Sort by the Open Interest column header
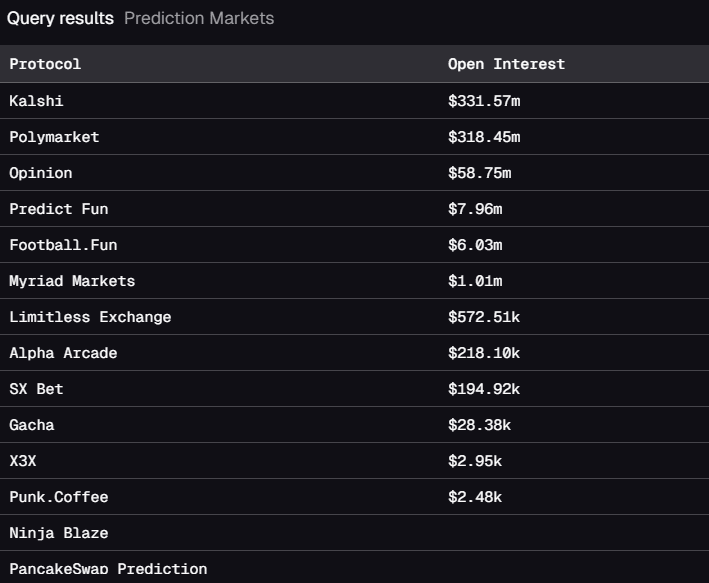 pos(506,64)
